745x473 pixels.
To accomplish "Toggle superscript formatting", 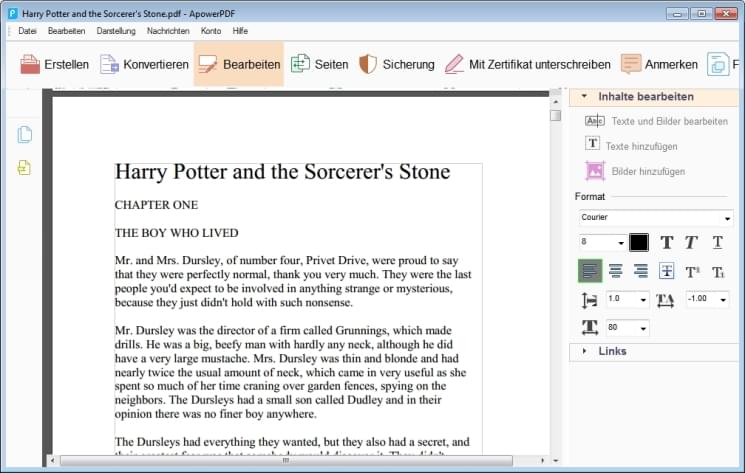I will point(692,272).
